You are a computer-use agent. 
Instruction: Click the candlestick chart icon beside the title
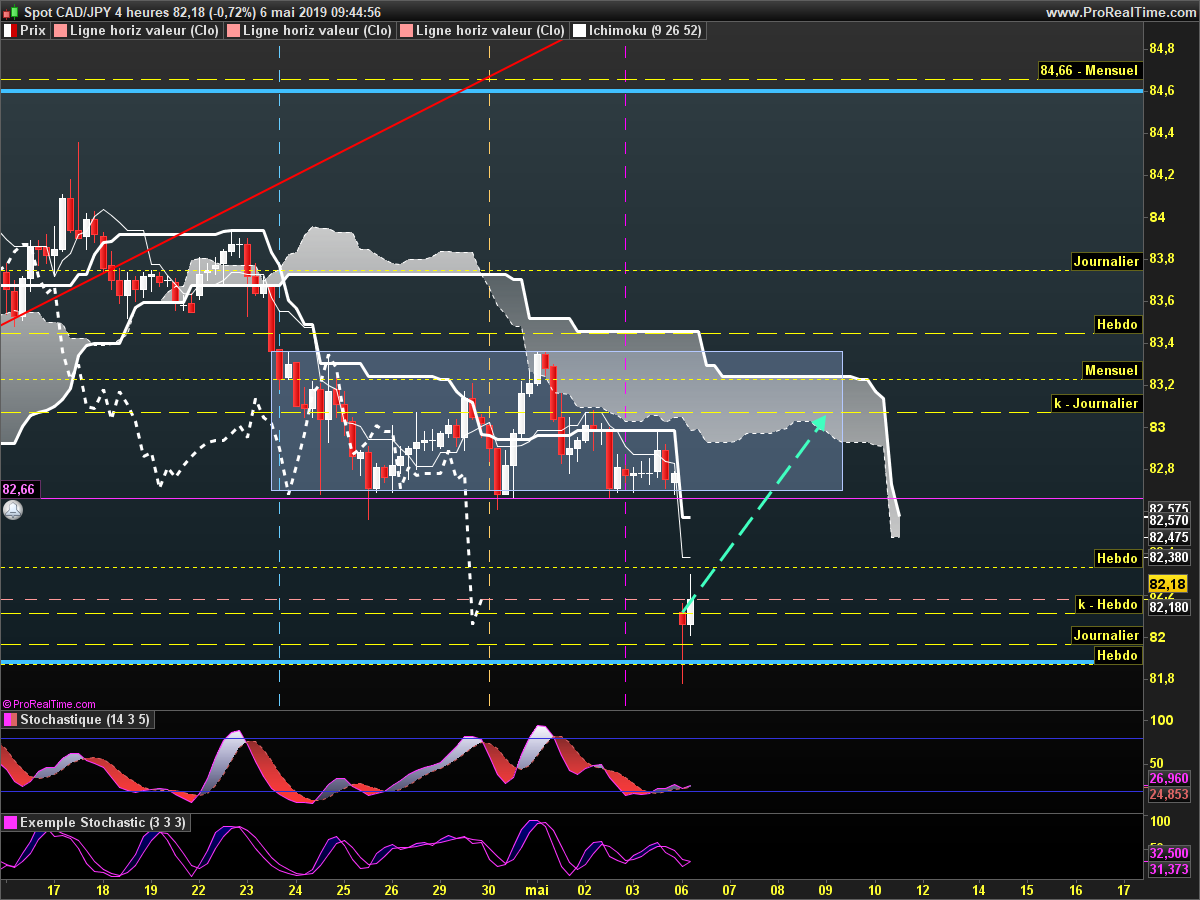coord(12,12)
